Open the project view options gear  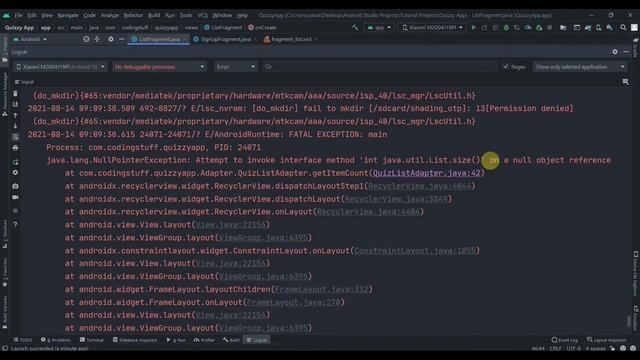coord(111,39)
